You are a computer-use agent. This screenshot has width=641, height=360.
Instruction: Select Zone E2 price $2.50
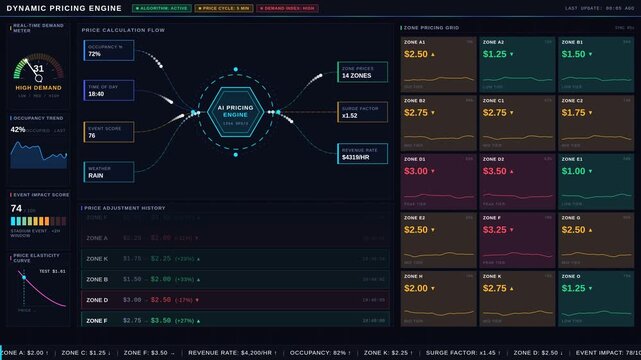[416, 230]
